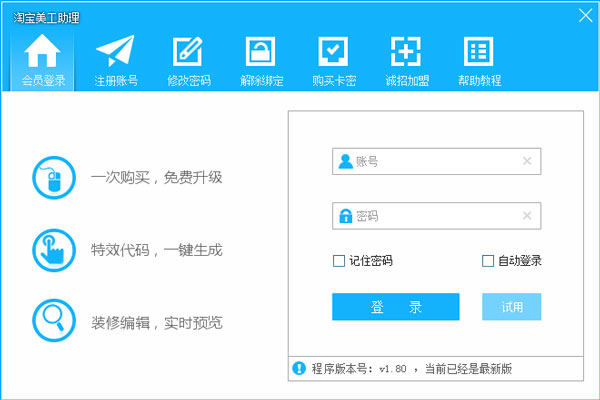Click the exclamation info icon by version text
Screen dimensions: 600x400
[x=299, y=368]
